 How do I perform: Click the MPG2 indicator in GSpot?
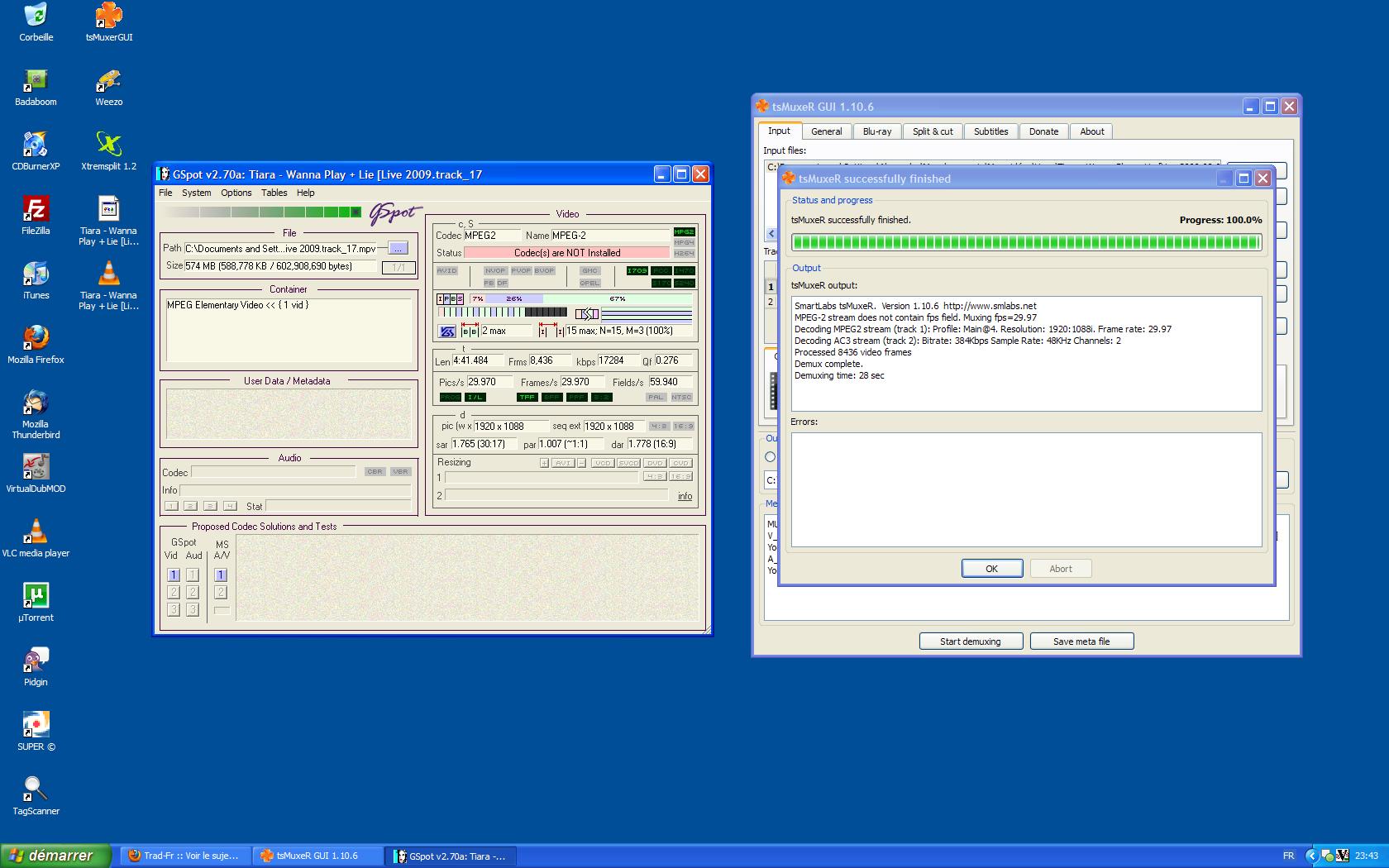pyautogui.click(x=685, y=231)
